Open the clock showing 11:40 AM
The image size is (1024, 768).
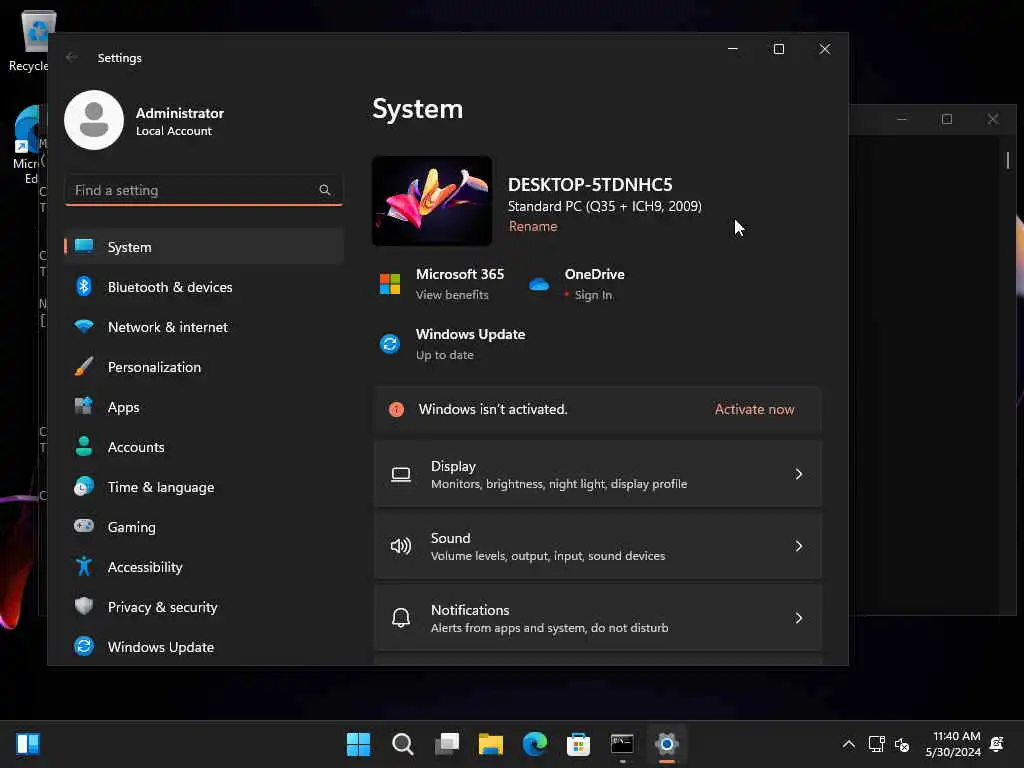tap(953, 744)
